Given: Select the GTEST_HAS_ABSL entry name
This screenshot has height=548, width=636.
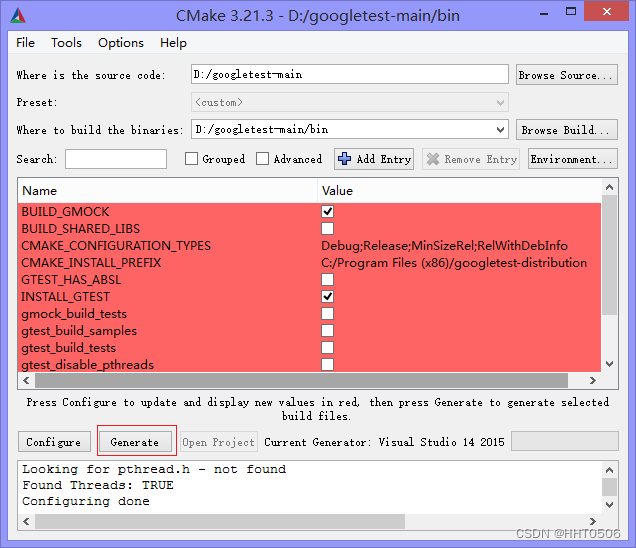Looking at the screenshot, I should click(x=71, y=280).
